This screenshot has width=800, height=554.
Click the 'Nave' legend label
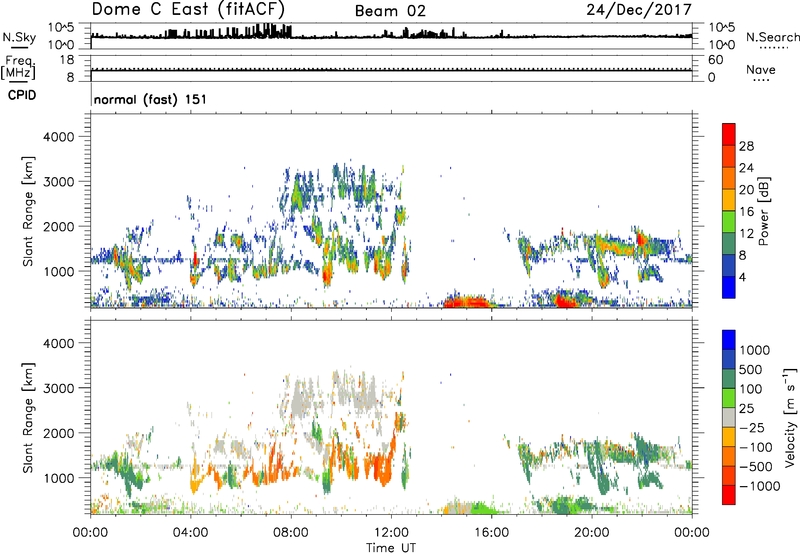click(761, 69)
